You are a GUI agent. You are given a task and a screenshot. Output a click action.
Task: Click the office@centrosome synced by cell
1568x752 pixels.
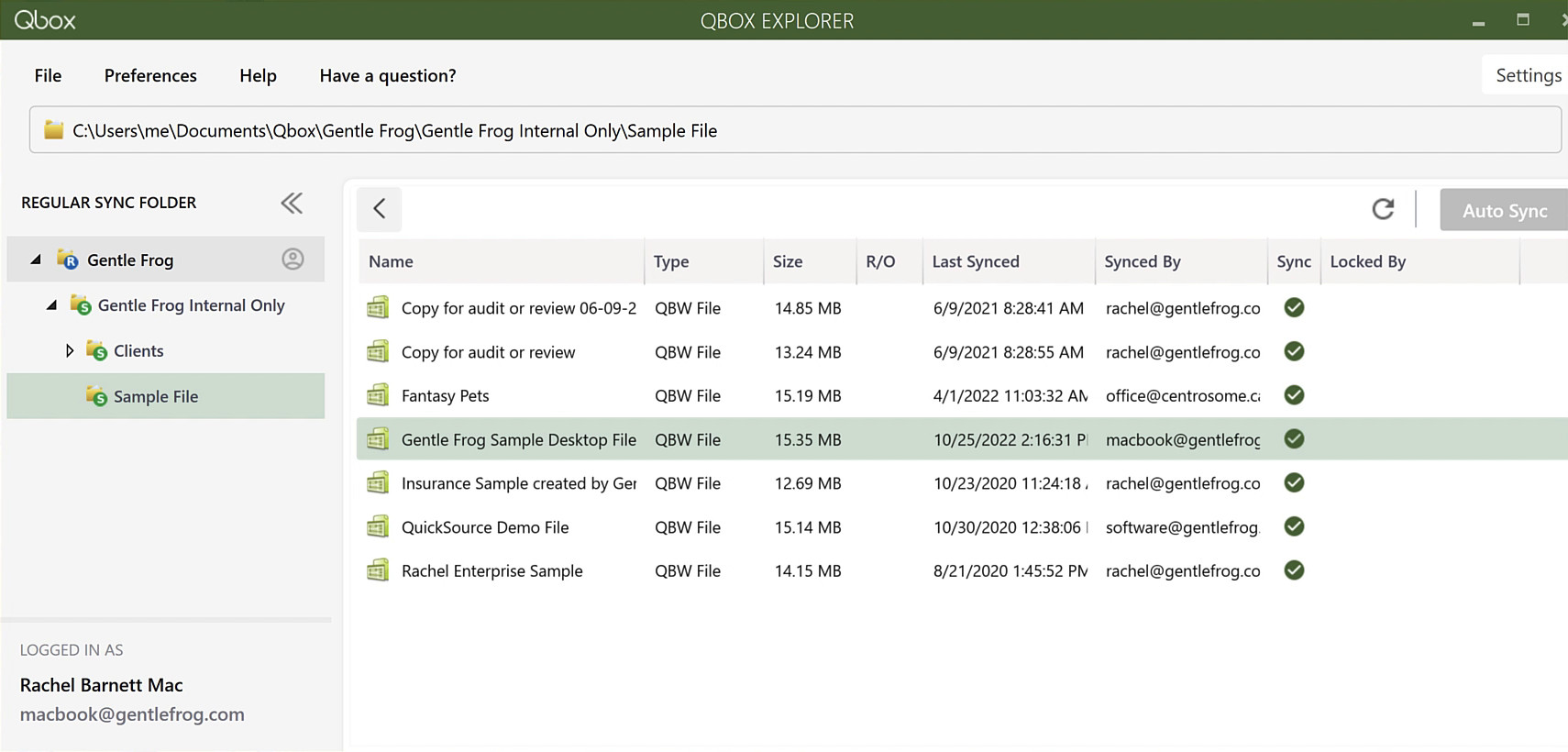tap(1183, 396)
